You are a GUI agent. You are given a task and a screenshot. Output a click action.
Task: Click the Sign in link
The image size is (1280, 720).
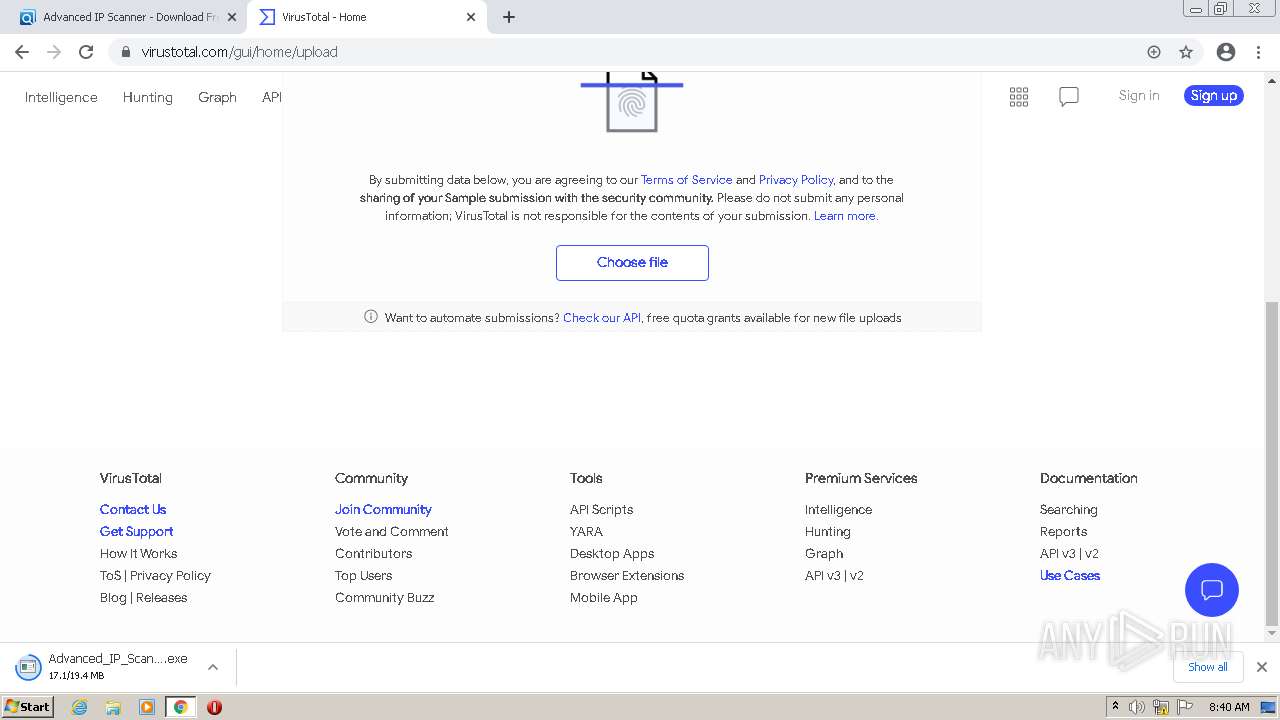coord(1139,96)
